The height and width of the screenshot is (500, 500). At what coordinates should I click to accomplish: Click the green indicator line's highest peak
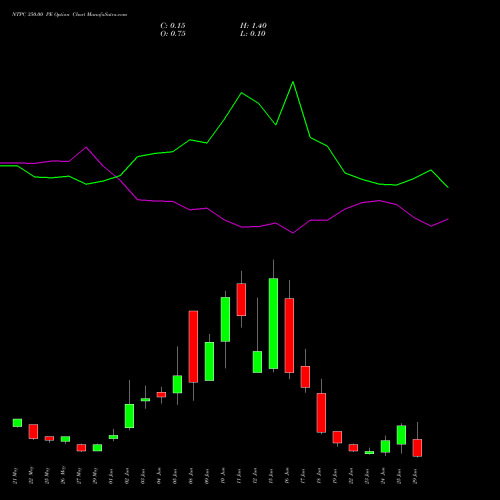[293, 82]
